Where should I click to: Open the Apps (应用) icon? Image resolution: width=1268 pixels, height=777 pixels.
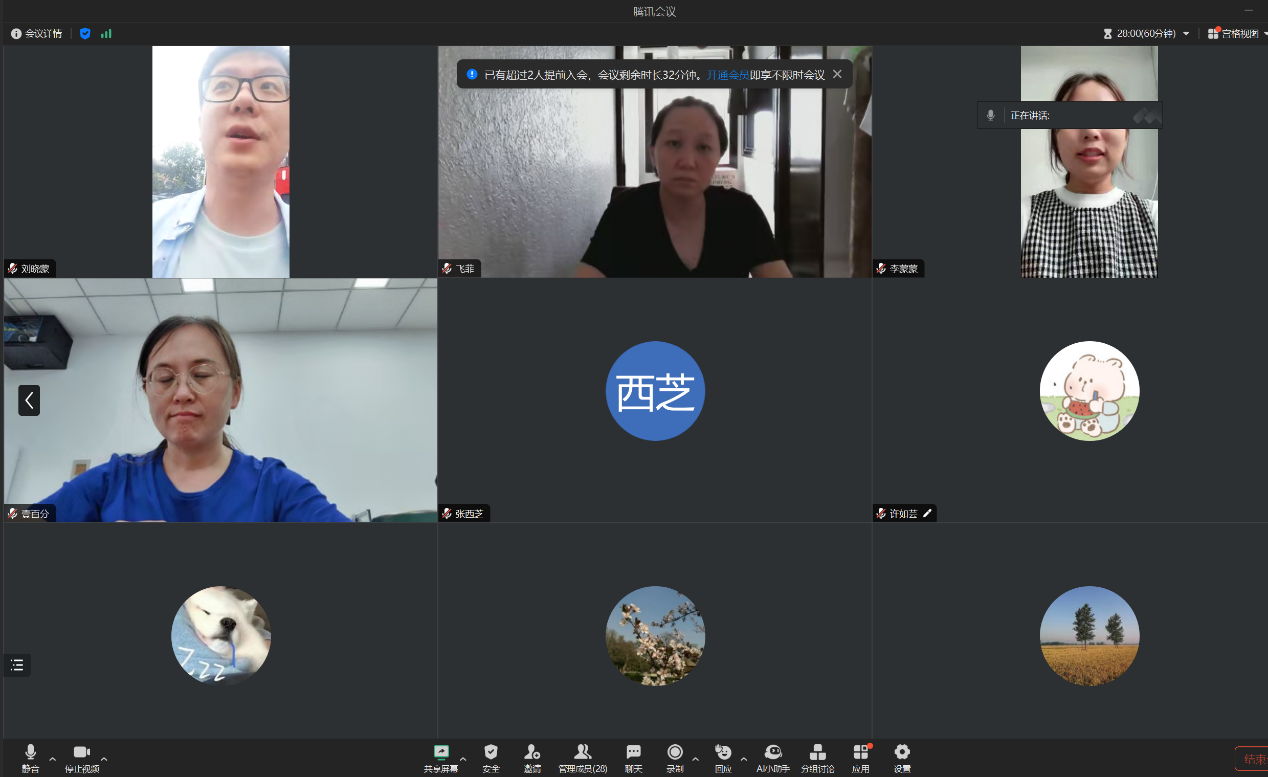[x=860, y=756]
